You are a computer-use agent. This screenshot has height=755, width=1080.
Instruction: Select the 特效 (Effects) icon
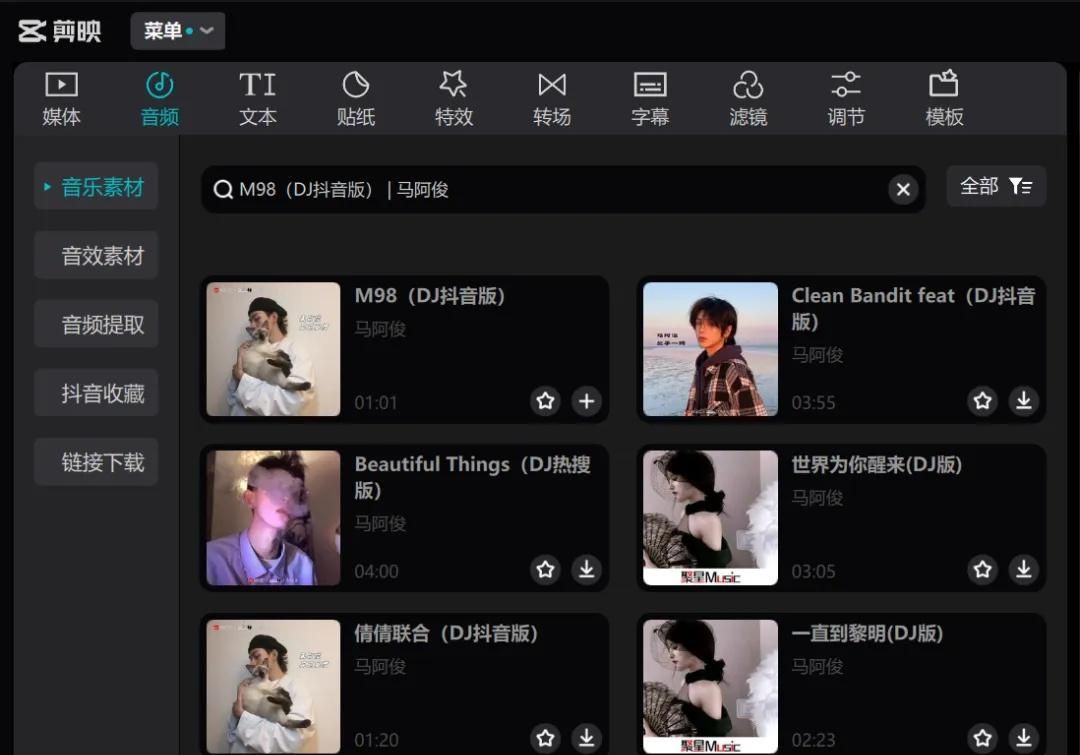pyautogui.click(x=453, y=99)
